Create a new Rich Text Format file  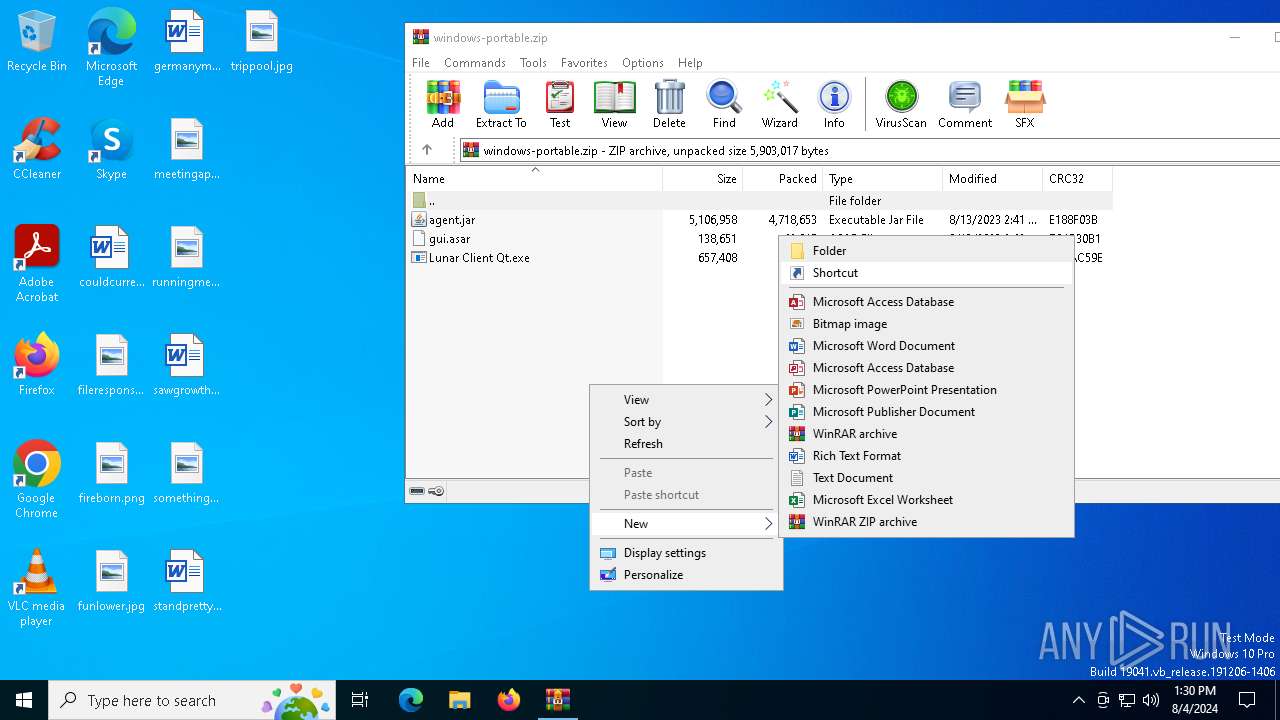tap(926, 455)
